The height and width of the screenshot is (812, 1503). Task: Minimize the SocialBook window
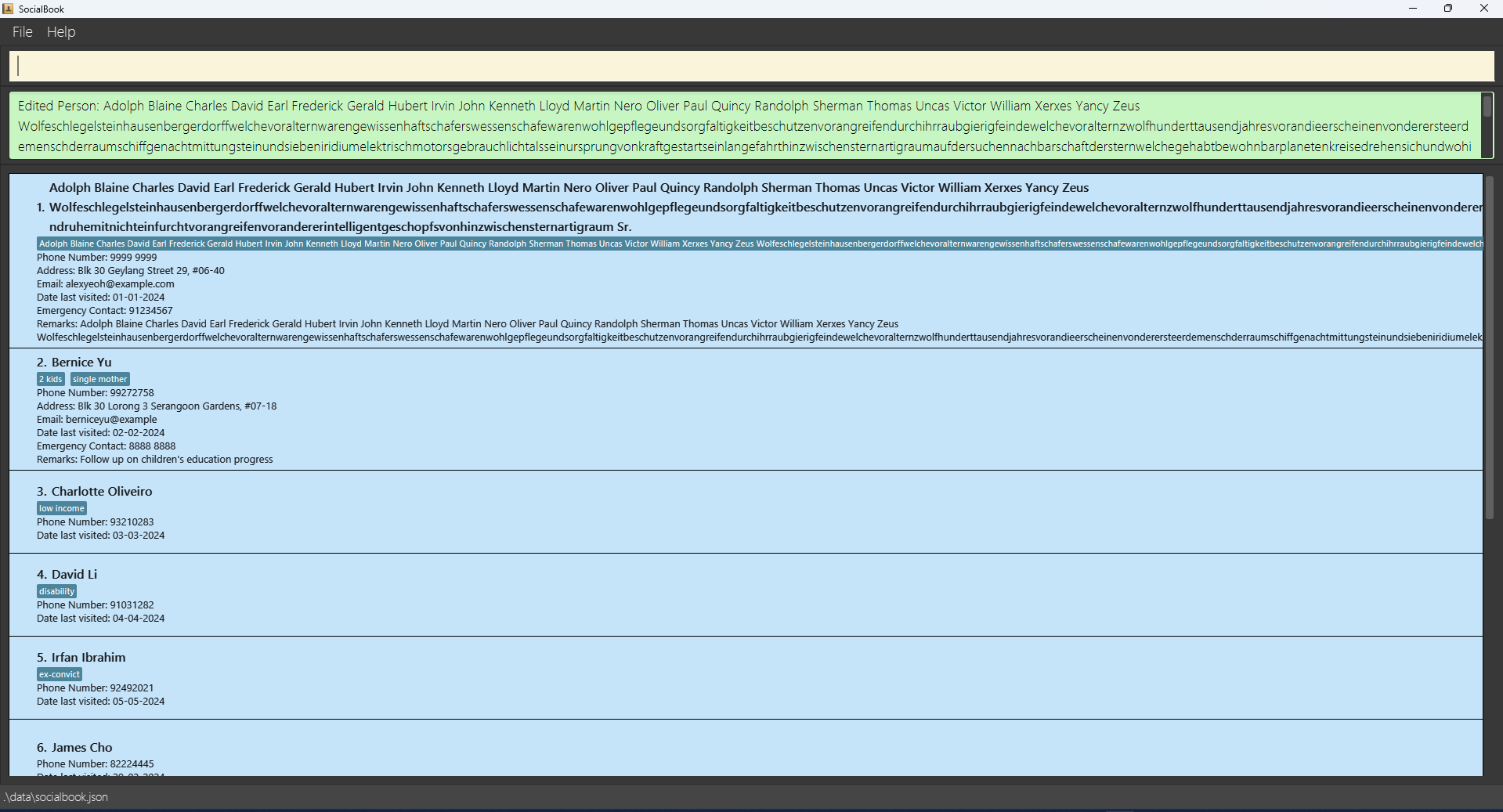click(x=1413, y=9)
